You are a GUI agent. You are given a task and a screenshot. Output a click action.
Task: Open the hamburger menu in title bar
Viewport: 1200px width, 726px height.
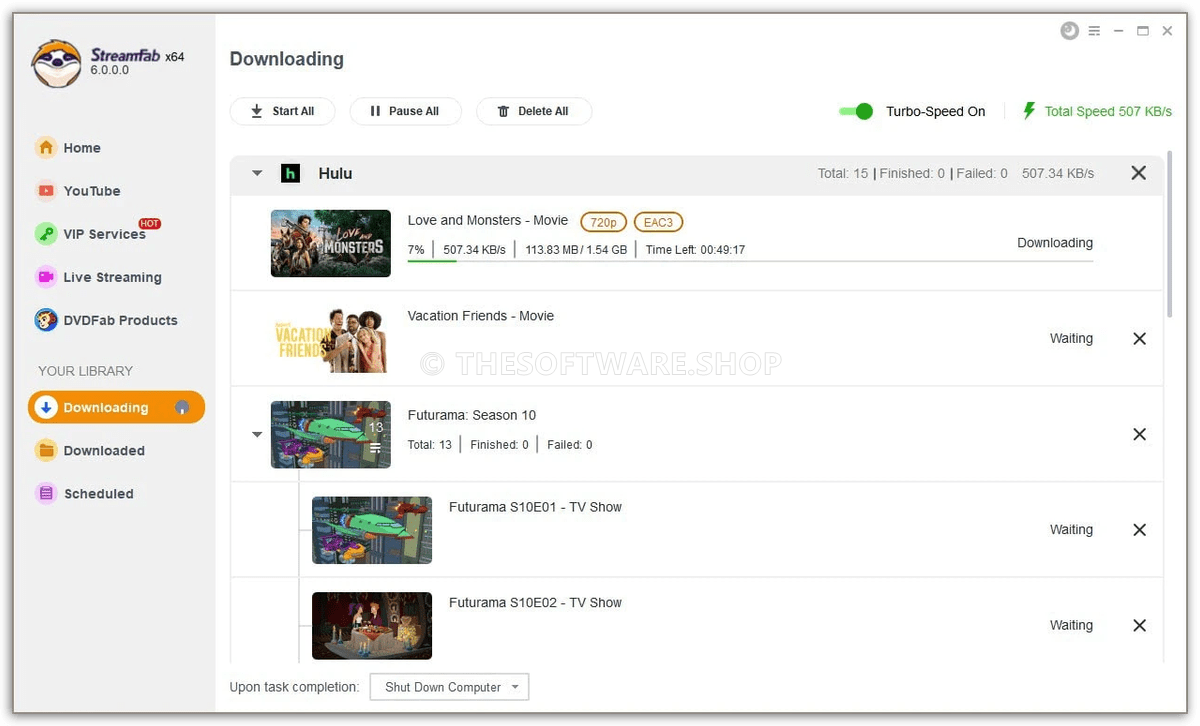click(x=1095, y=31)
